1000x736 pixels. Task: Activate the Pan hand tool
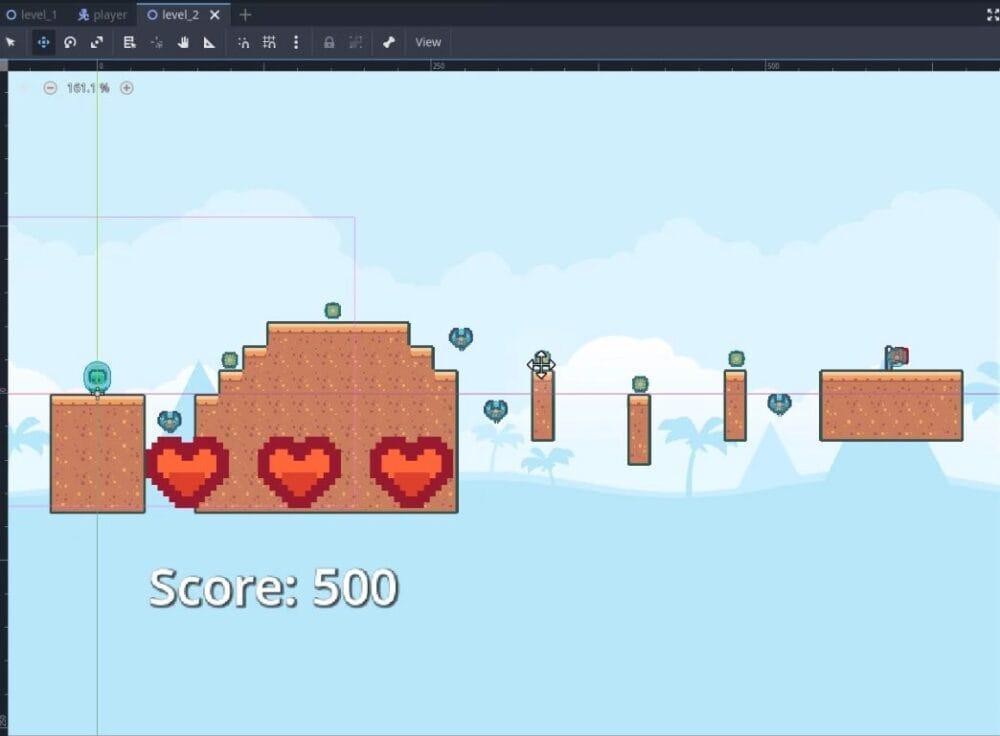pyautogui.click(x=184, y=43)
